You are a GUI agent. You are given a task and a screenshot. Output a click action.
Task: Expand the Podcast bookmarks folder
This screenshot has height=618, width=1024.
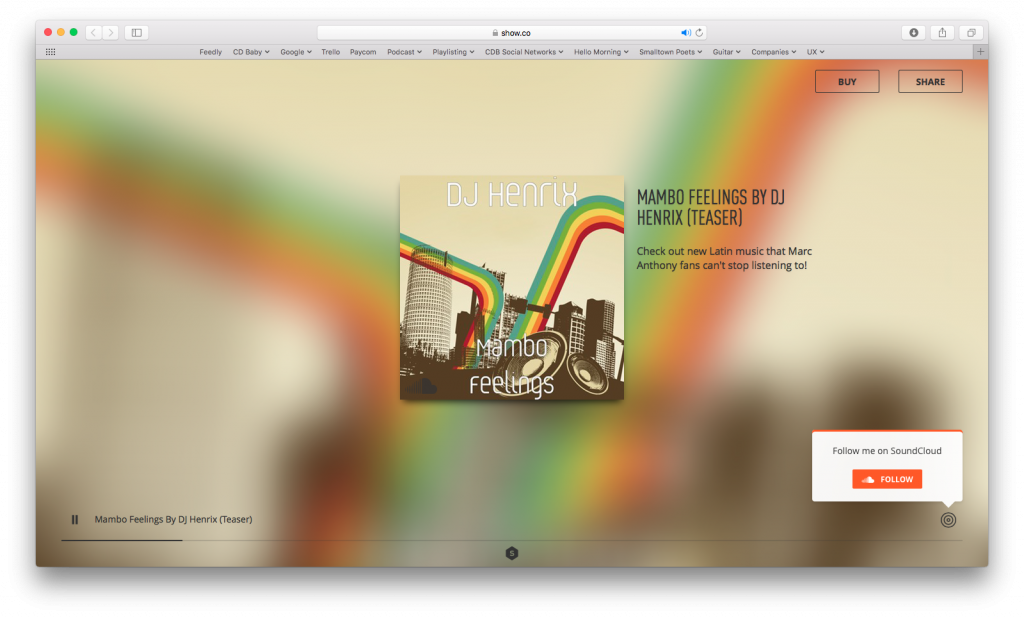404,52
